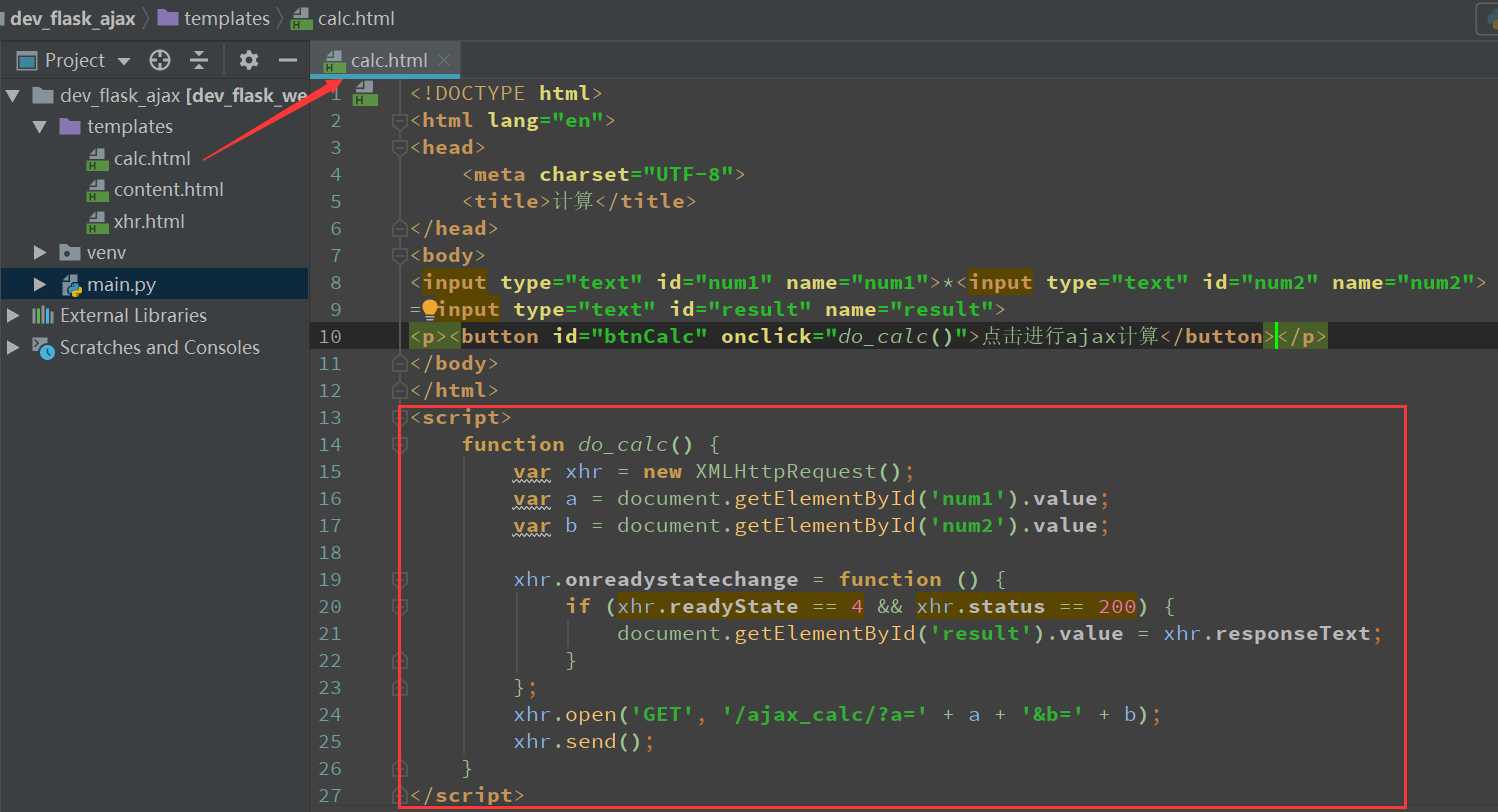The image size is (1498, 812).
Task: Open Project panel gear settings
Action: click(x=249, y=60)
